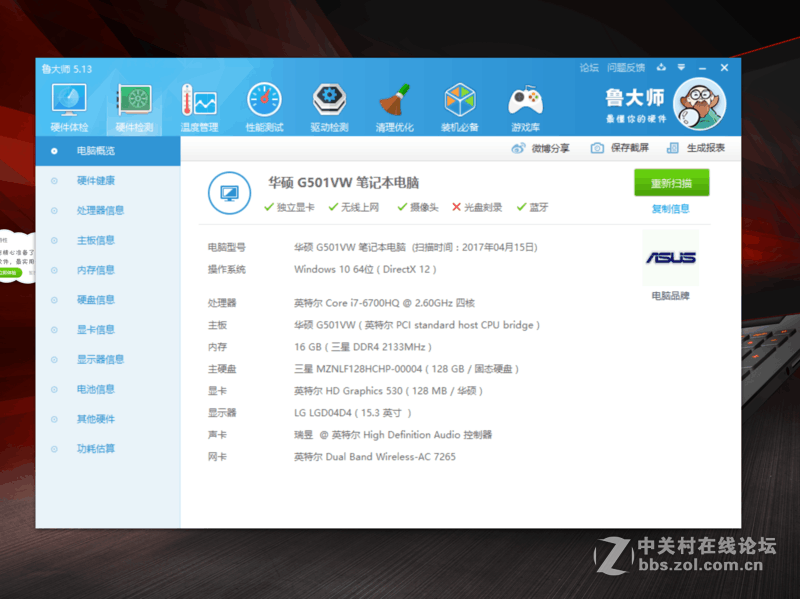800x599 pixels.
Task: Click the green button in left popup
Action: pos(10,272)
